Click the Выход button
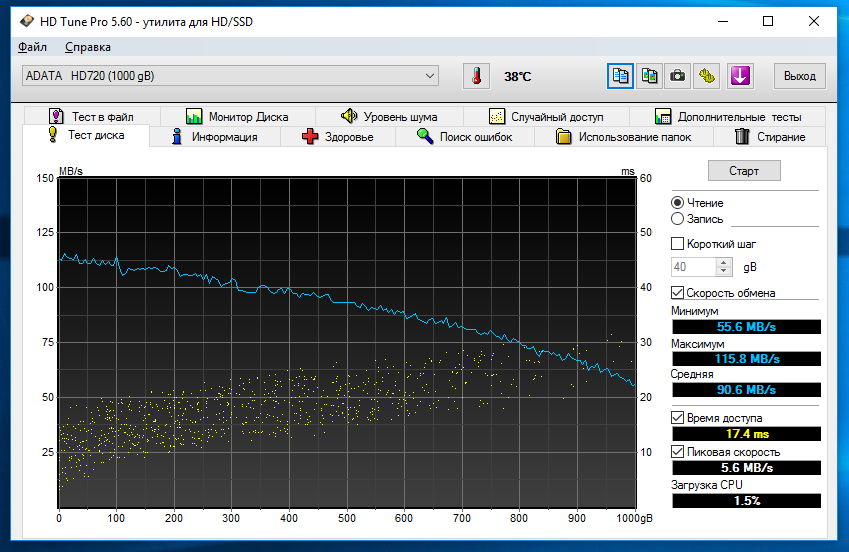This screenshot has width=849, height=552. [x=799, y=76]
